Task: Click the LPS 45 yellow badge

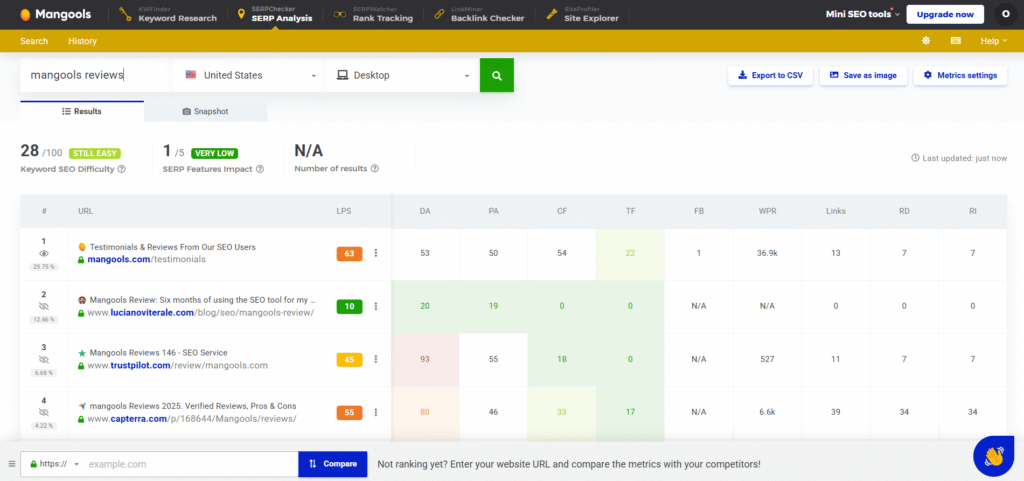Action: click(349, 360)
